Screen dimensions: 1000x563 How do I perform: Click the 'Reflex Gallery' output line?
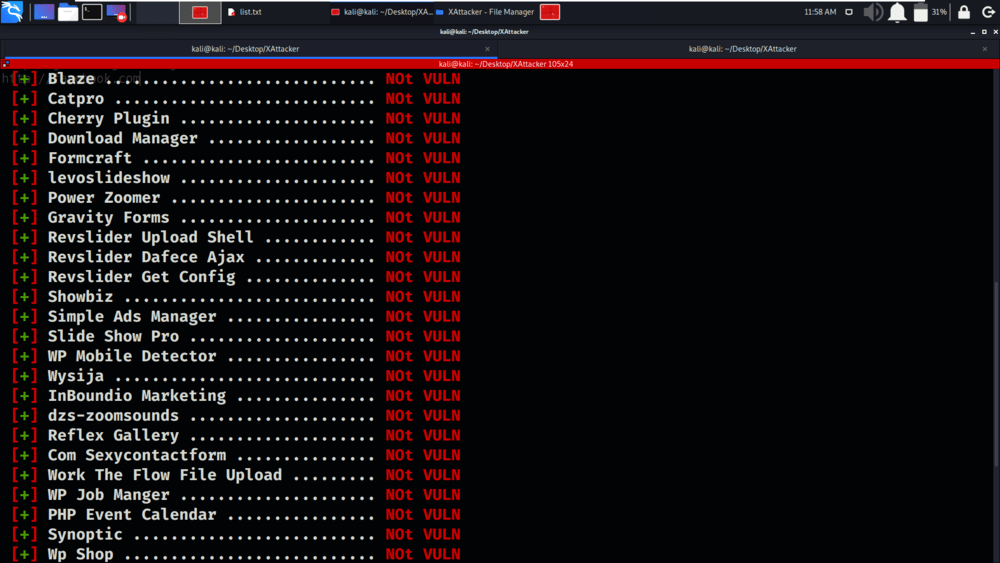[x=236, y=435]
